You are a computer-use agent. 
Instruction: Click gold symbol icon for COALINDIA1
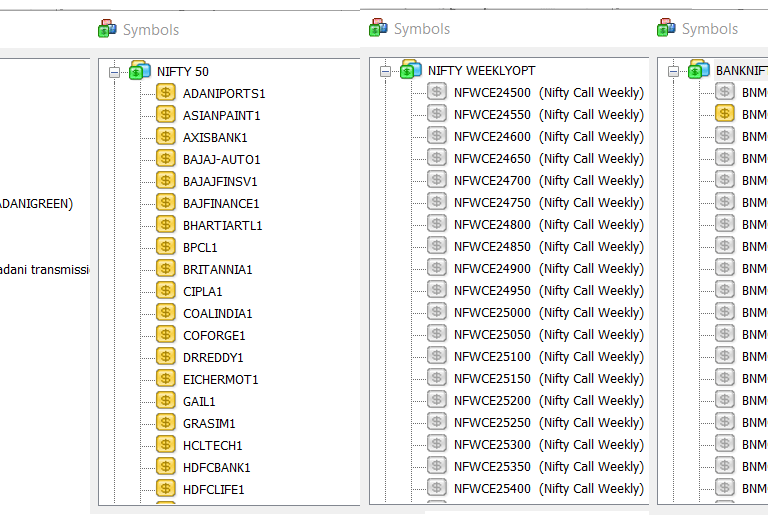[x=166, y=313]
